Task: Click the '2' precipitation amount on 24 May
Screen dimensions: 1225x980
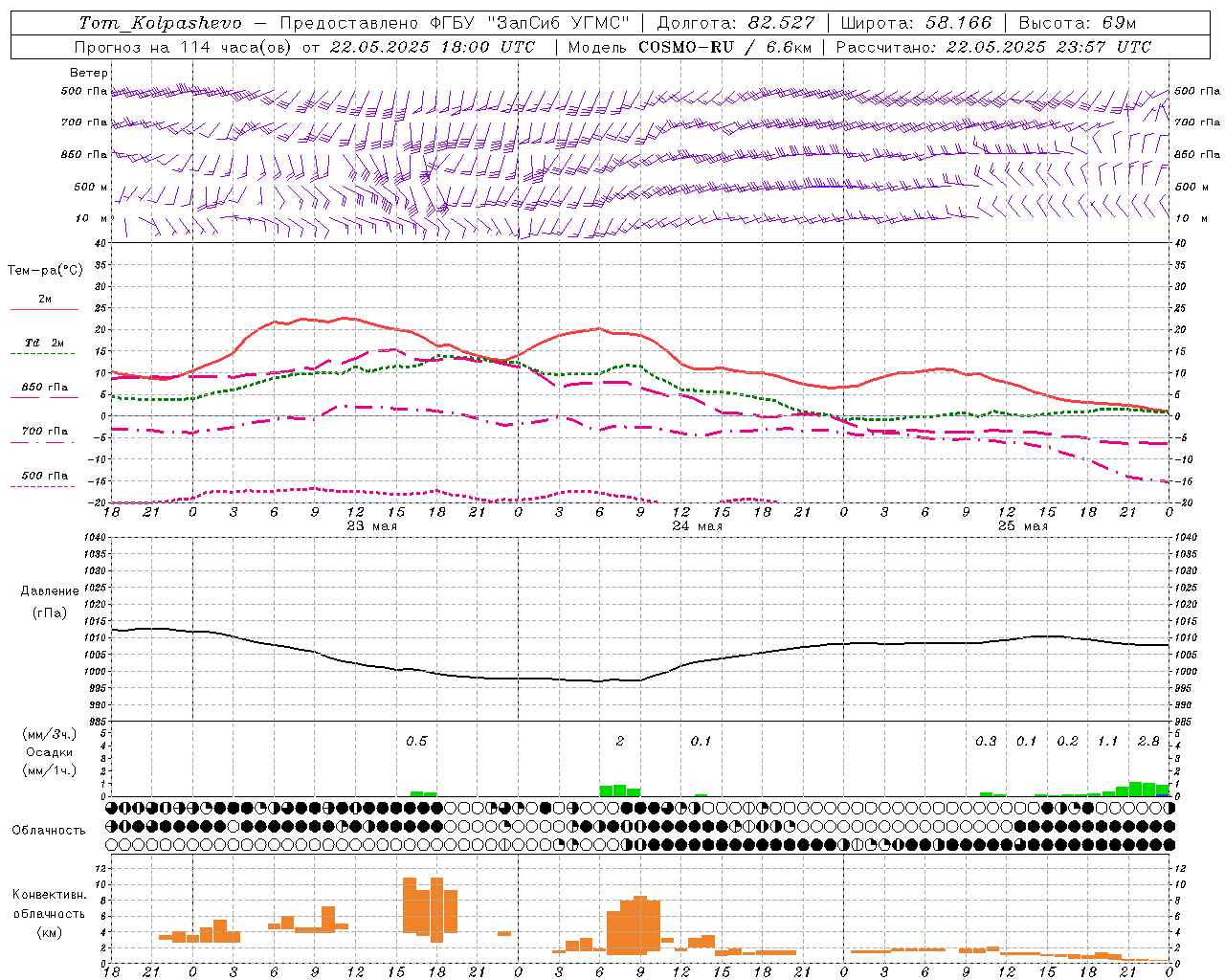Action: 620,741
